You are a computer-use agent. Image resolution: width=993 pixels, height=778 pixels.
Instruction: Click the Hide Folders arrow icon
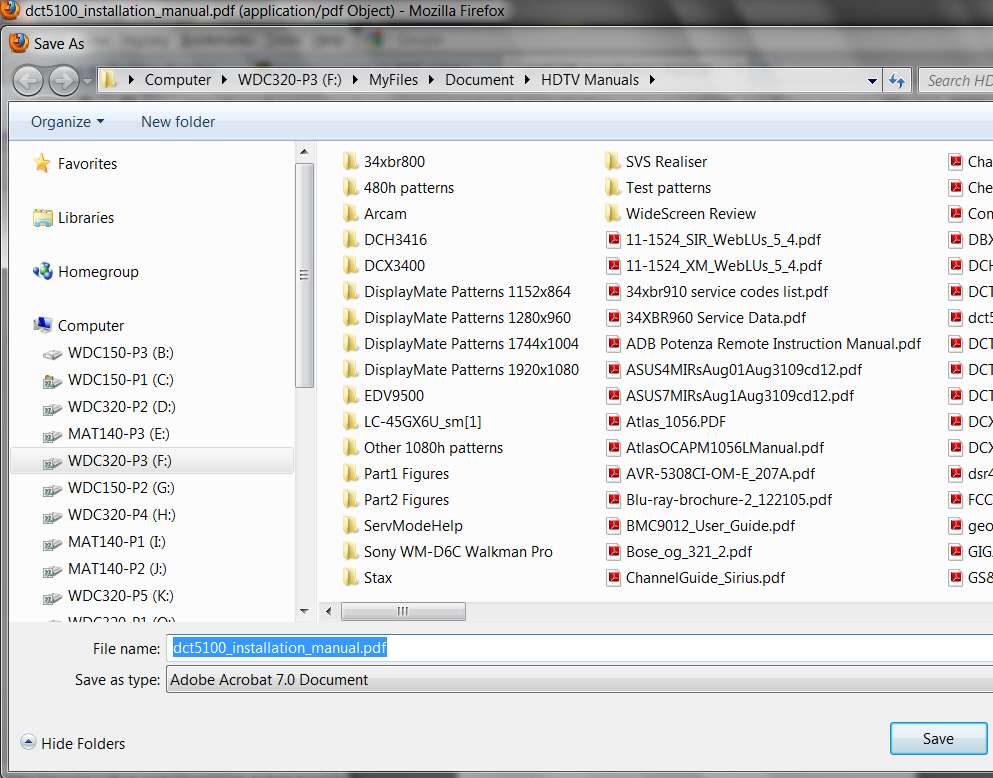point(28,742)
